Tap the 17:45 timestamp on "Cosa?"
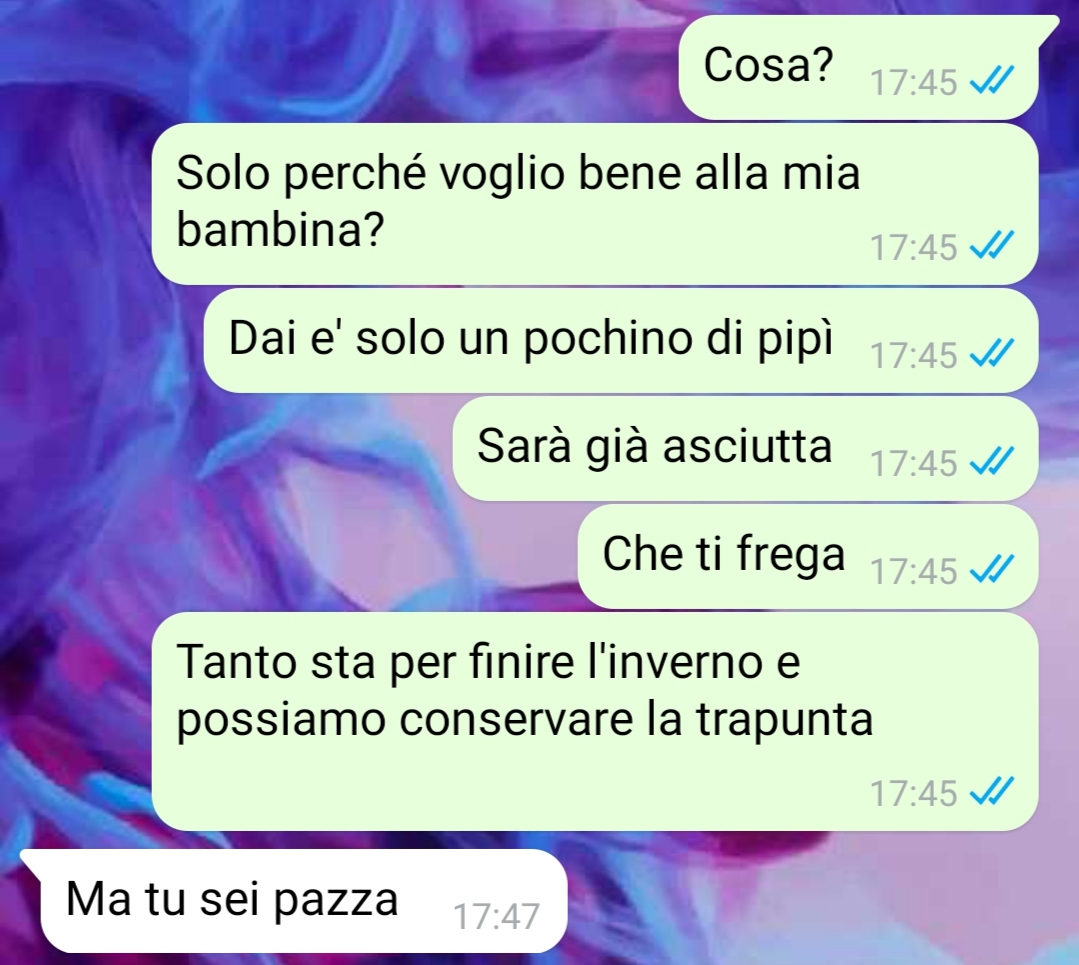This screenshot has height=965, width=1079. (x=914, y=82)
